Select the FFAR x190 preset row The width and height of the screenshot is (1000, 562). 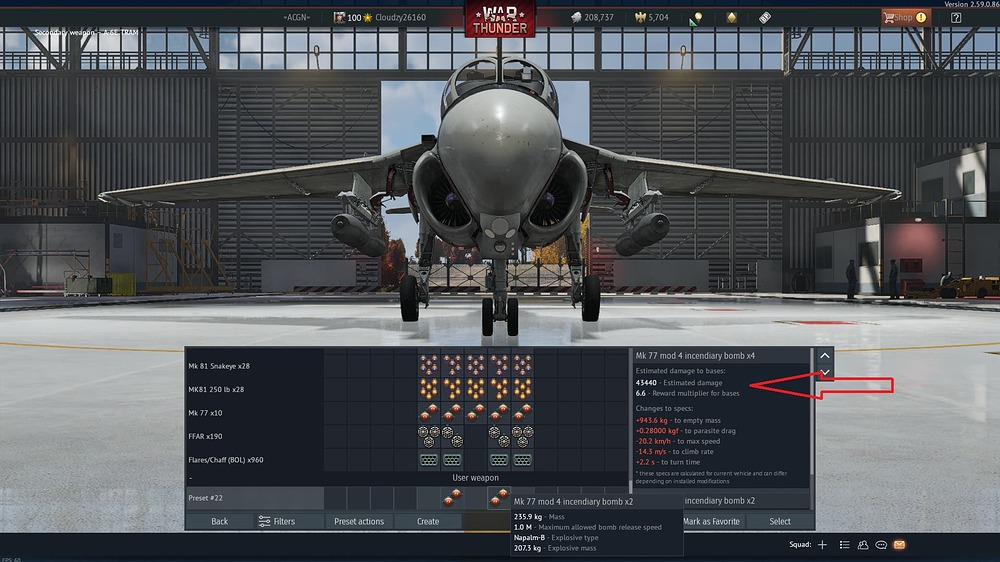point(205,436)
